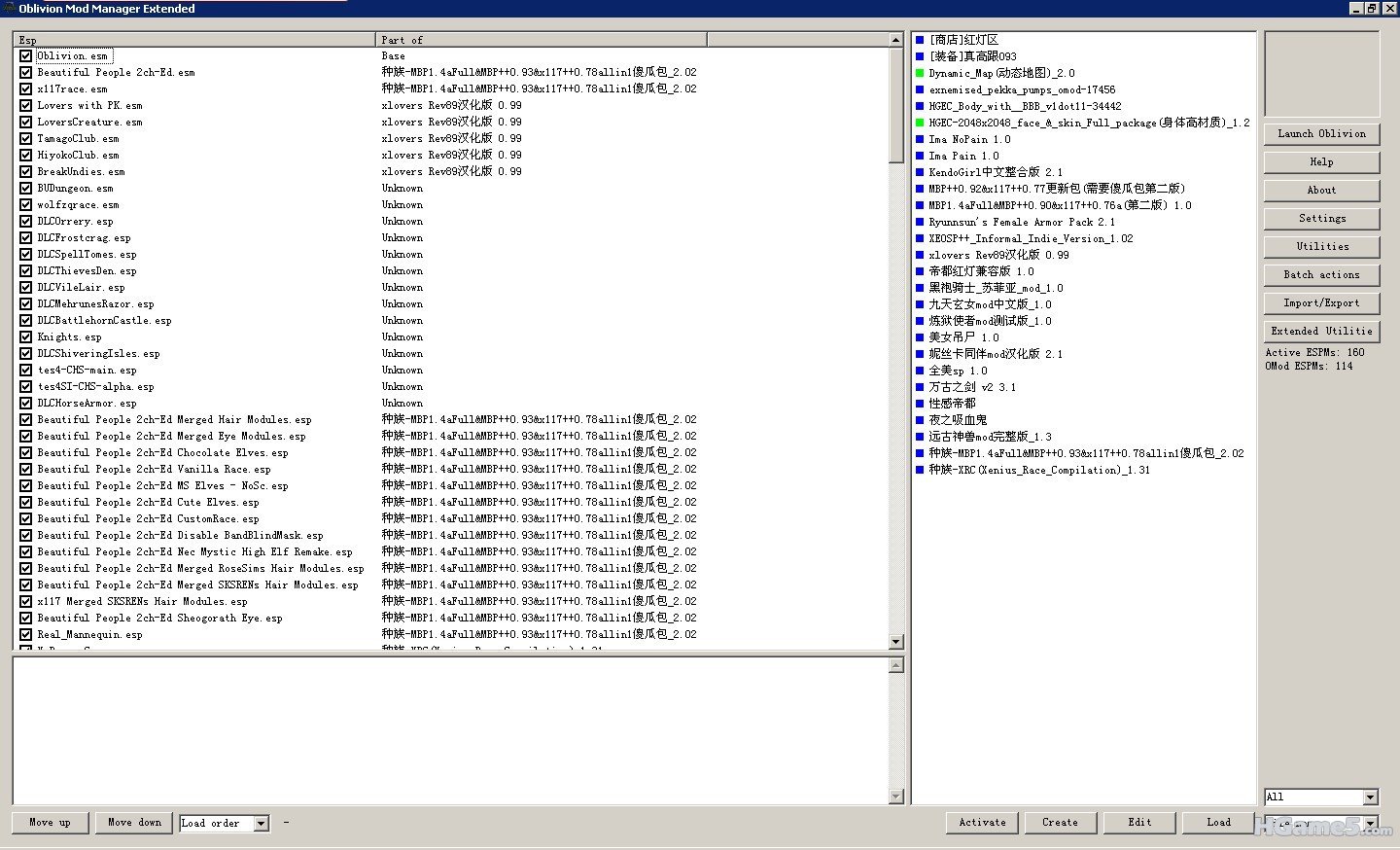Click plugin list scrollbar down arrow

[x=896, y=642]
